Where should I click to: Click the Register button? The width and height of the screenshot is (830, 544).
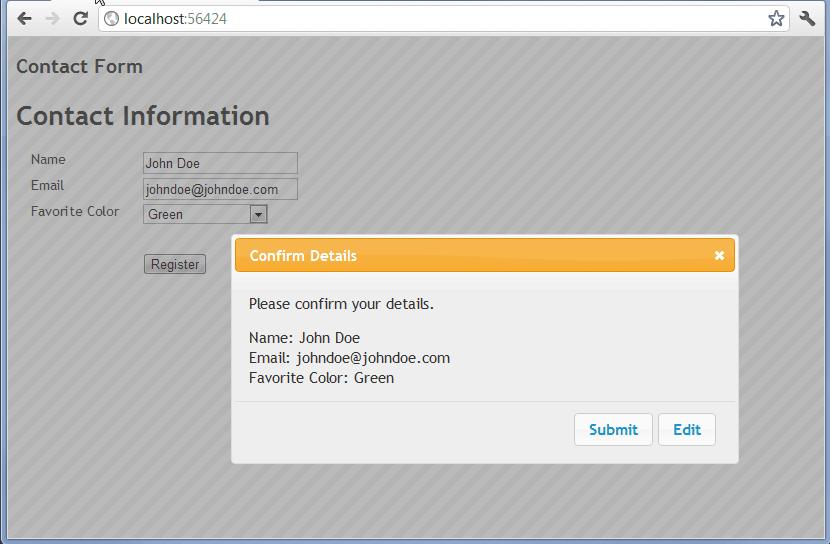[x=175, y=265]
